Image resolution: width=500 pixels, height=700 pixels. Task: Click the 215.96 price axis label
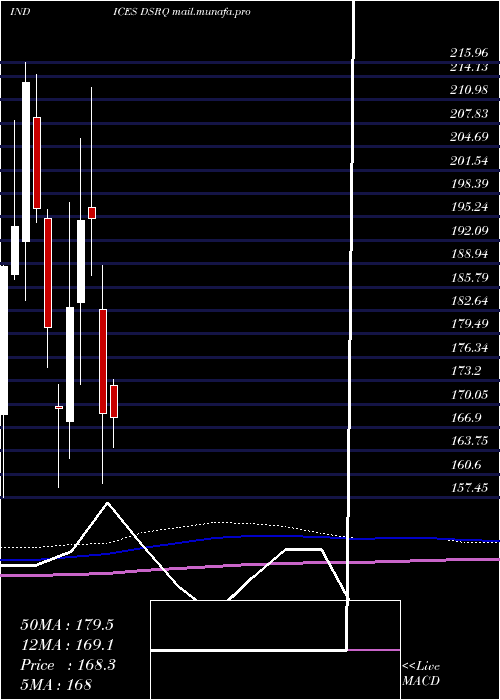pyautogui.click(x=469, y=53)
